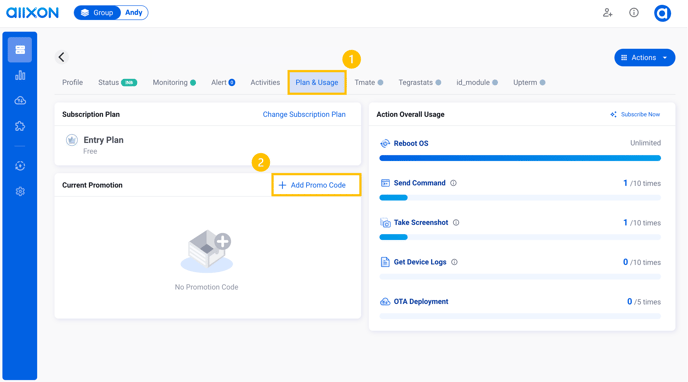This screenshot has height=382, width=688.
Task: Click the Send Command usage bar
Action: [x=520, y=198]
